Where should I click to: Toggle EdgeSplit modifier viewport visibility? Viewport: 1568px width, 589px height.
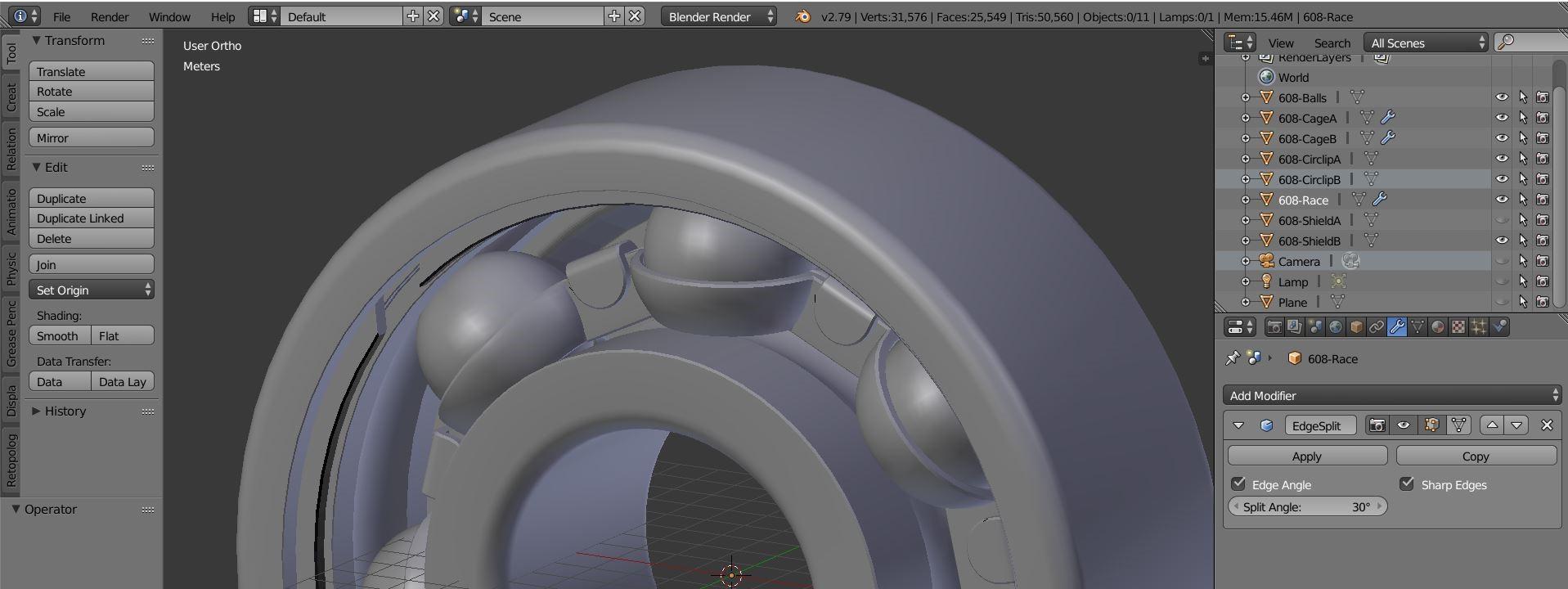tap(1404, 425)
